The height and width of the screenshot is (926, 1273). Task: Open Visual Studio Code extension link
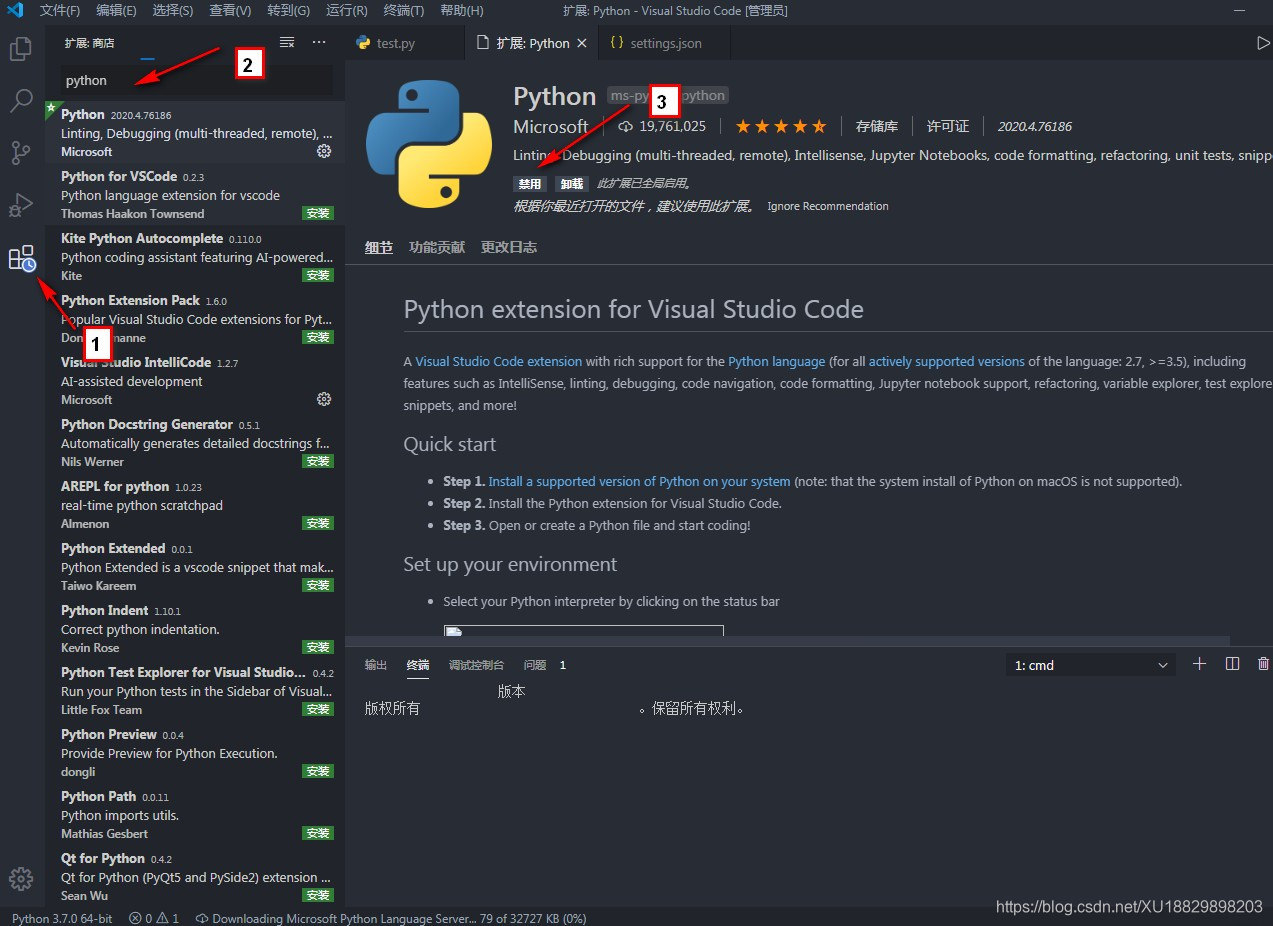pos(498,361)
